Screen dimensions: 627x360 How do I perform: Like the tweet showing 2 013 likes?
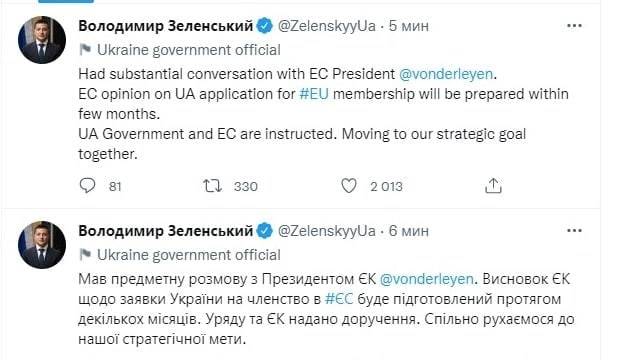click(349, 186)
